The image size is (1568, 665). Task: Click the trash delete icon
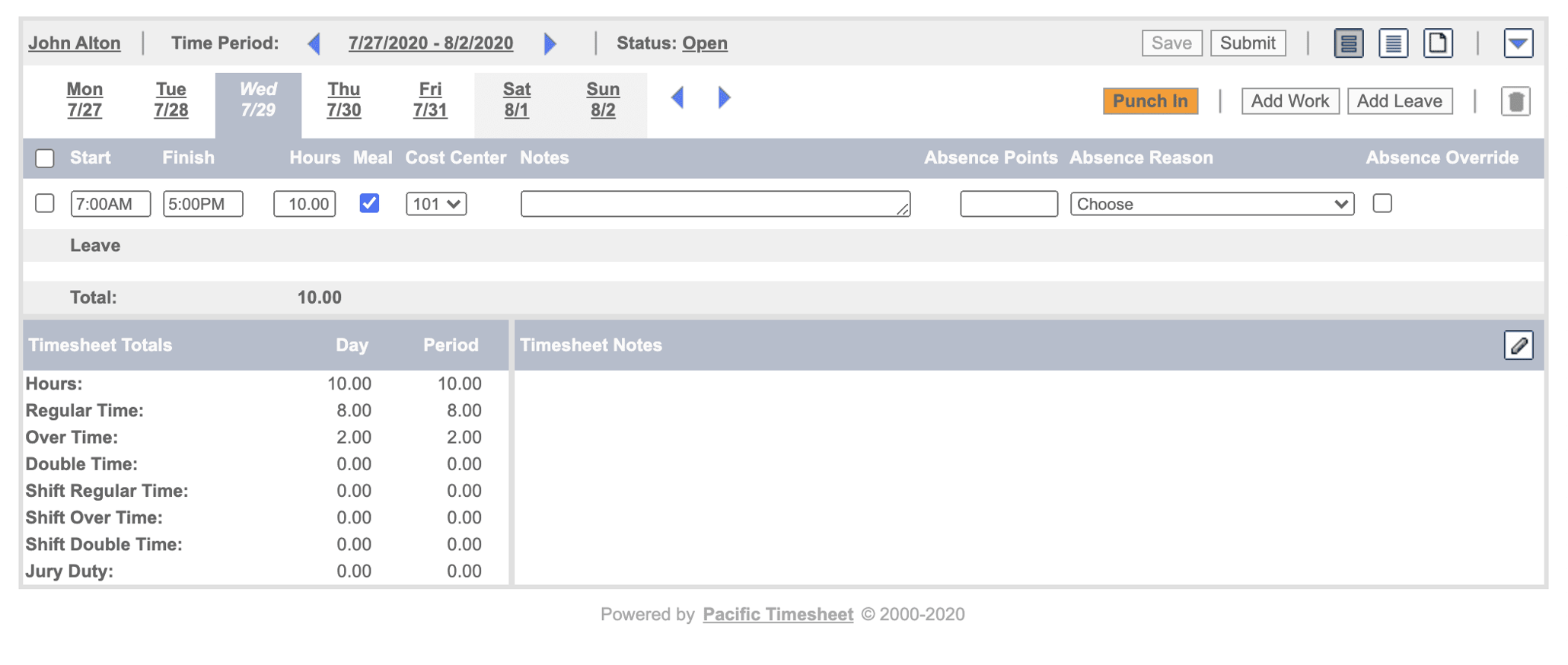click(1515, 101)
